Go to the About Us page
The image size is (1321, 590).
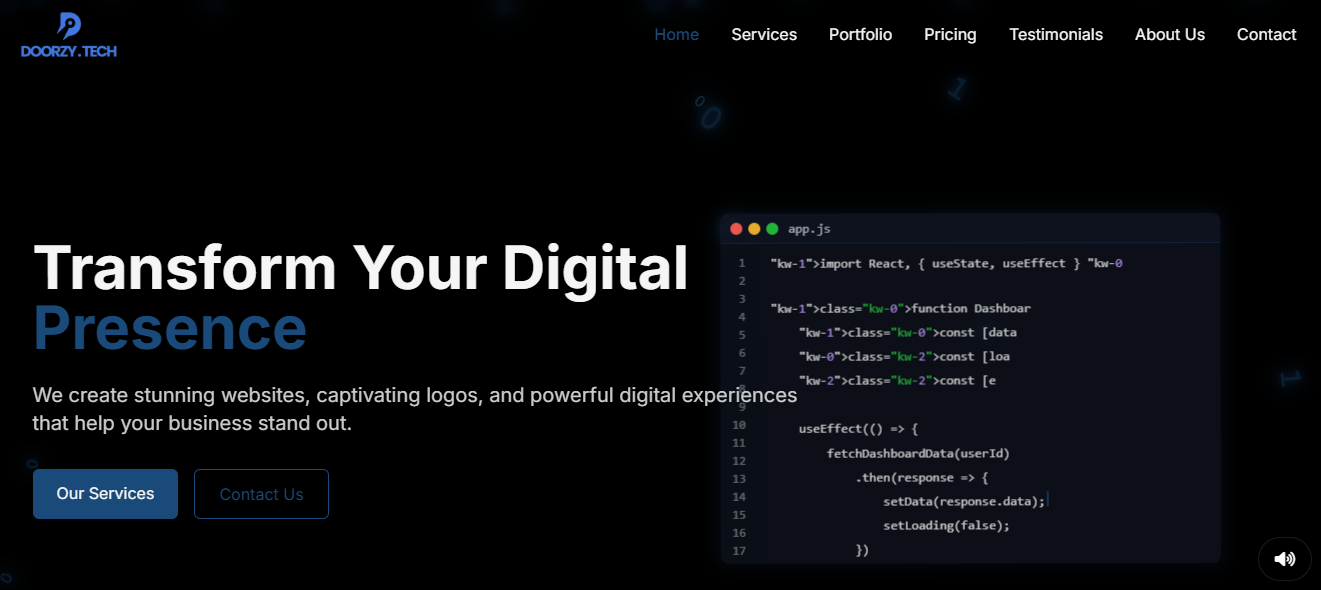pyautogui.click(x=1170, y=34)
